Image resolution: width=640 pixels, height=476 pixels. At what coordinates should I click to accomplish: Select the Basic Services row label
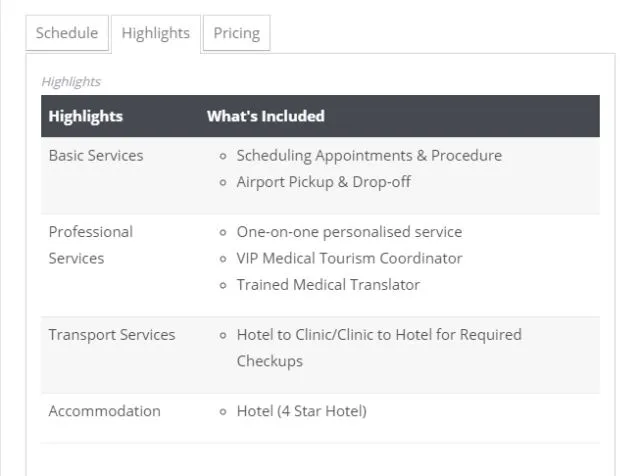(x=96, y=156)
